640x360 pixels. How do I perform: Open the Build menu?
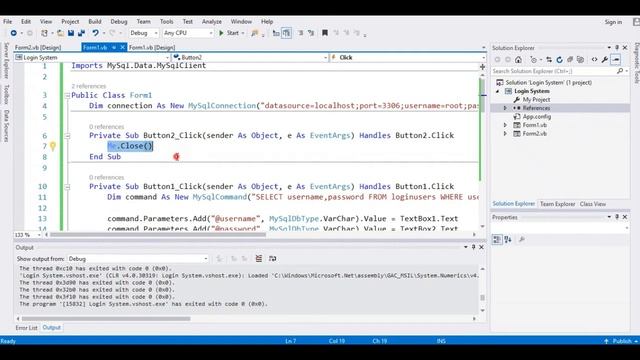tap(95, 22)
